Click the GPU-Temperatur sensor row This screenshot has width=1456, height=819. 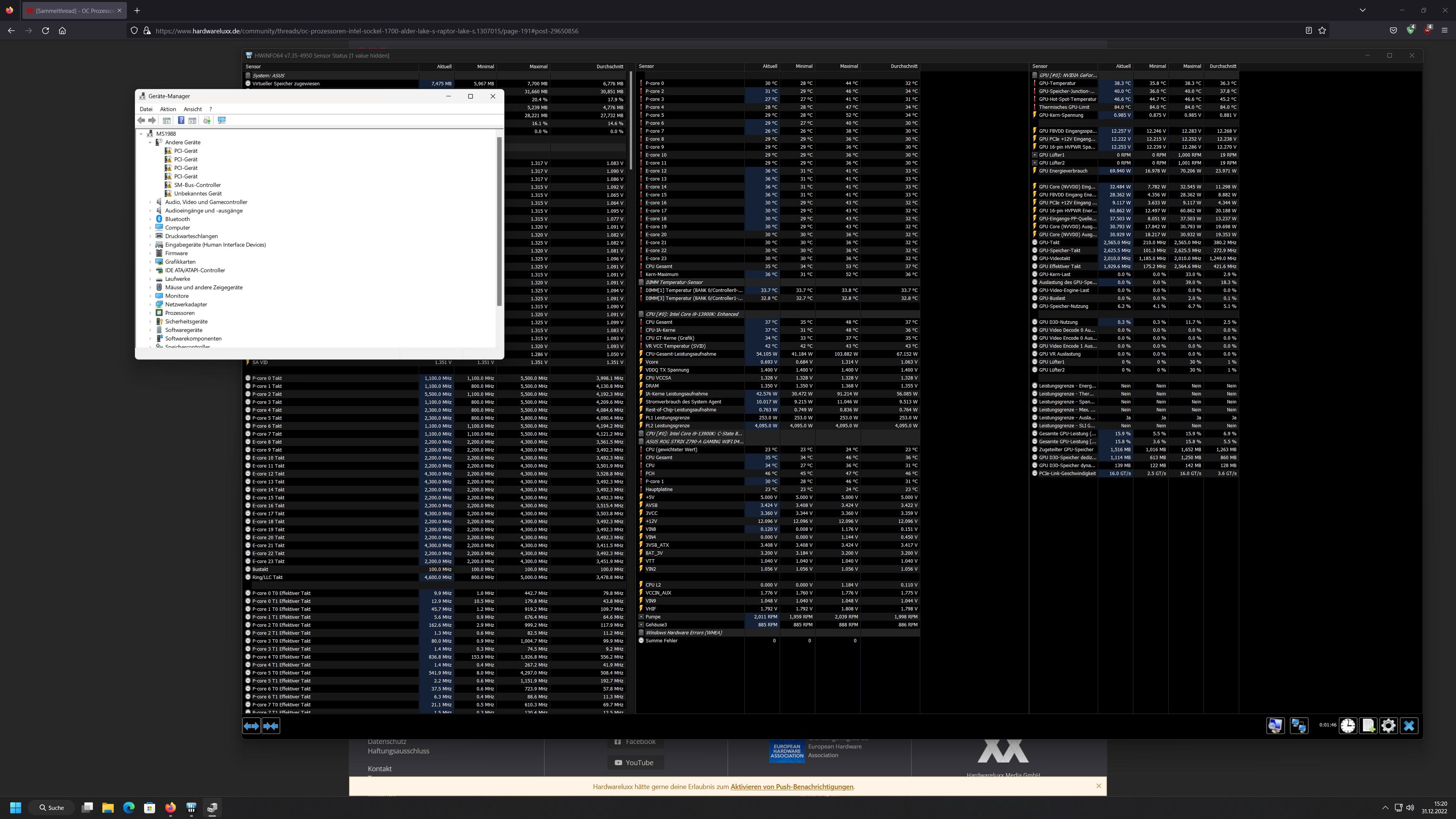[1136, 83]
